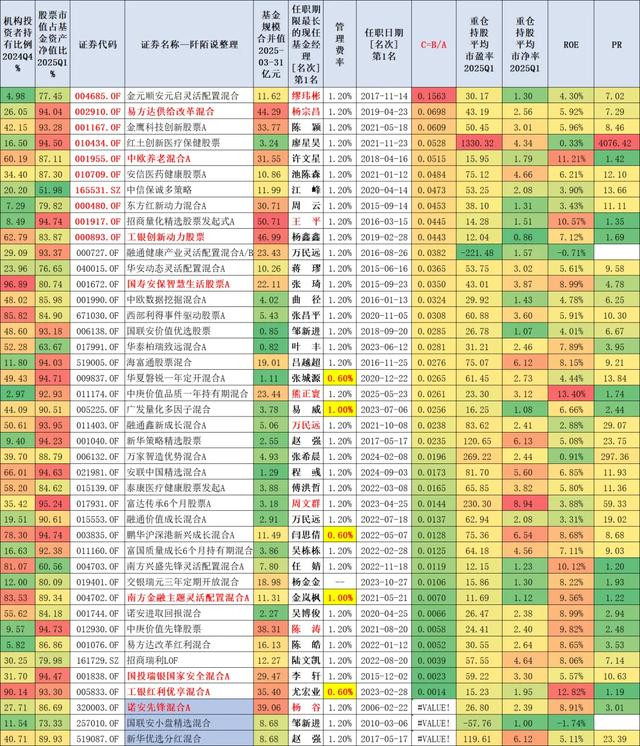This screenshot has width=640, height=746.
Task: Select the 证券代码 column header
Action: click(98, 44)
